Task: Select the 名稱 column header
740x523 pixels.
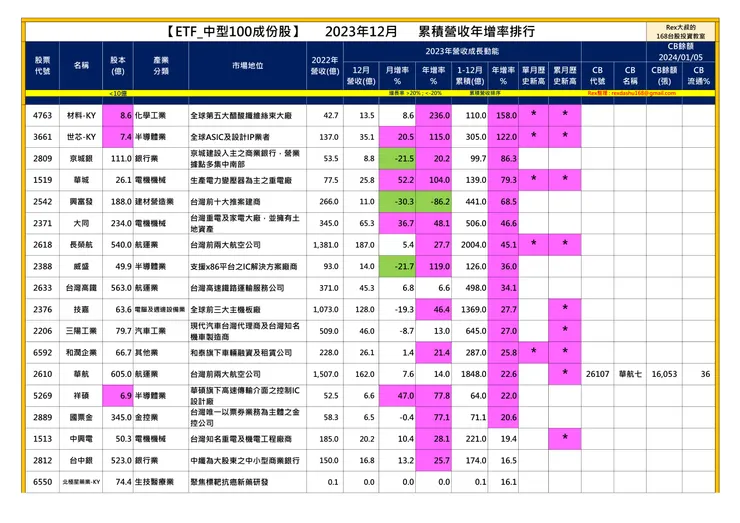Action: pos(81,65)
